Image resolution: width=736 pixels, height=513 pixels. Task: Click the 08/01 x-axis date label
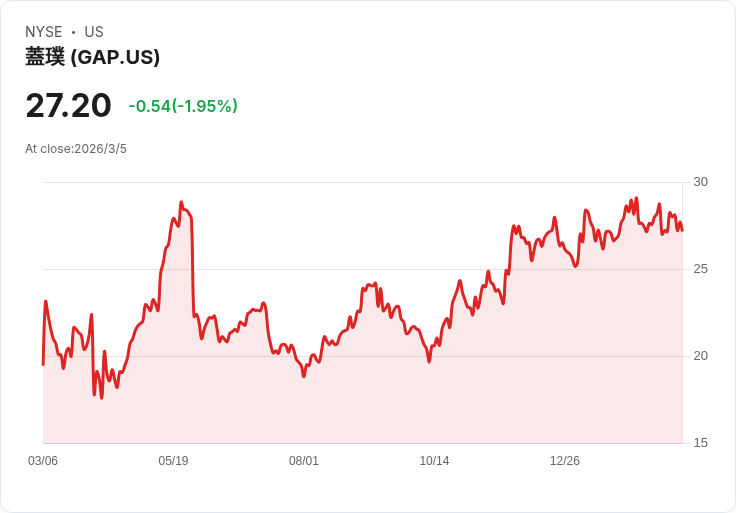pos(304,461)
